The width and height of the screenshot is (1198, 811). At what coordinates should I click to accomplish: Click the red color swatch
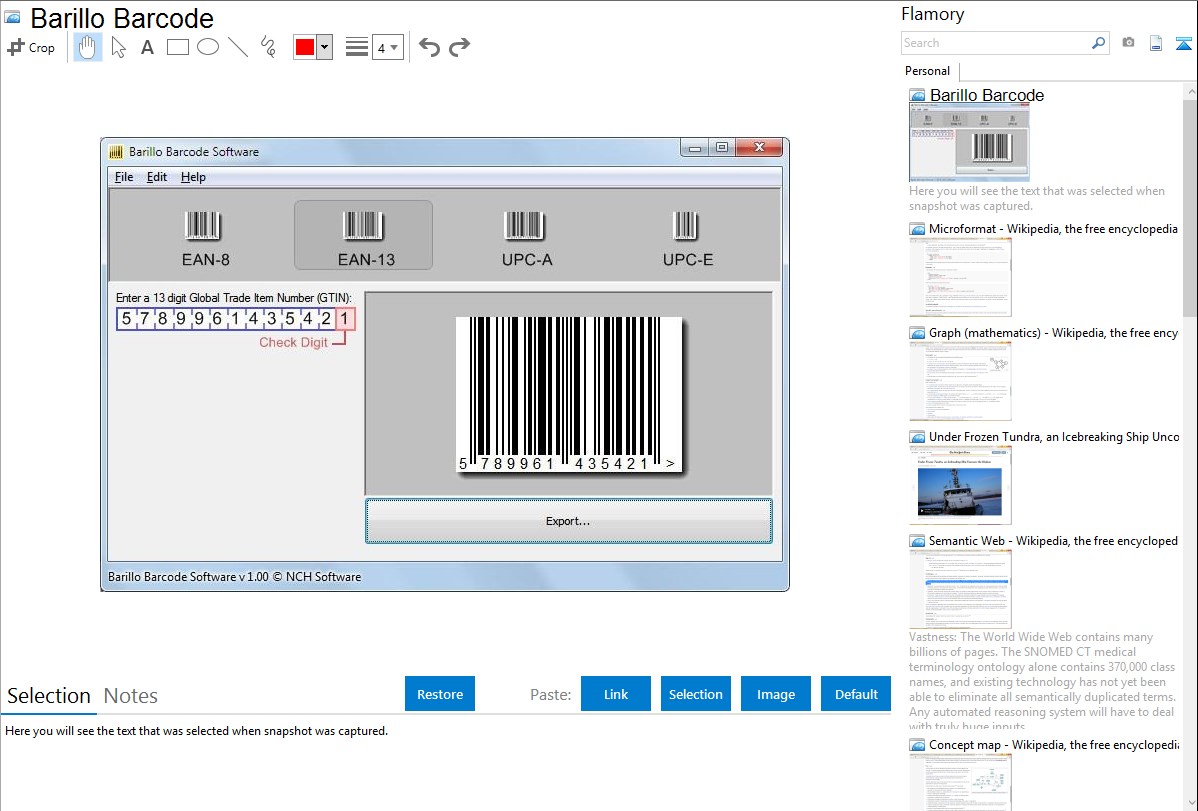[x=304, y=47]
